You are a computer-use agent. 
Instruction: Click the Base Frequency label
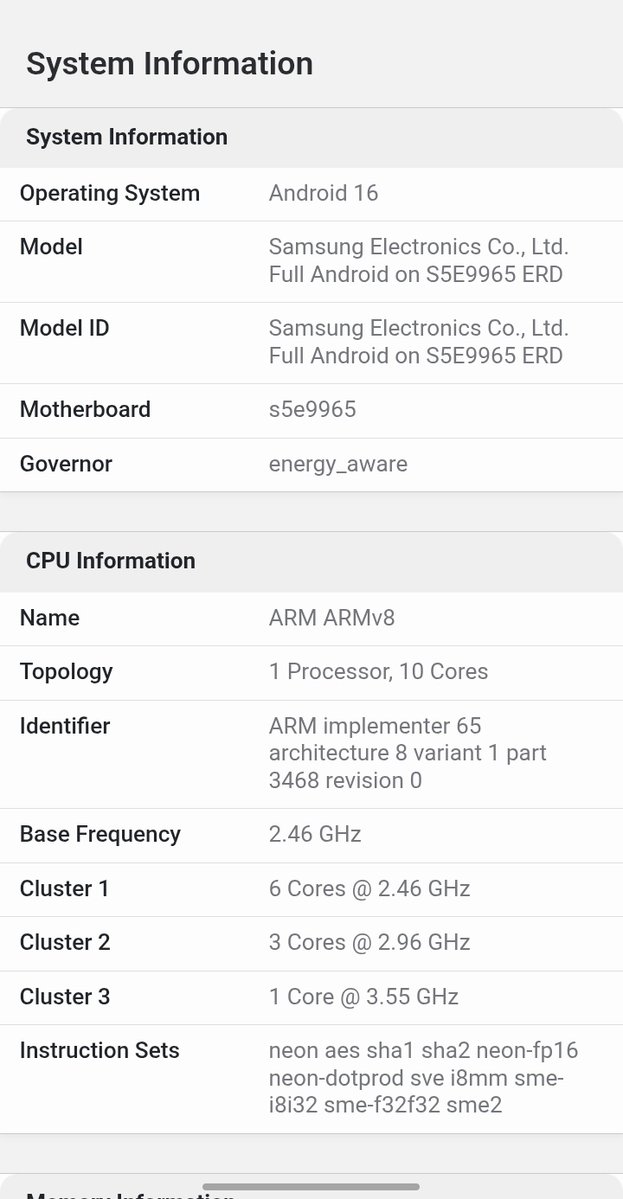(100, 834)
